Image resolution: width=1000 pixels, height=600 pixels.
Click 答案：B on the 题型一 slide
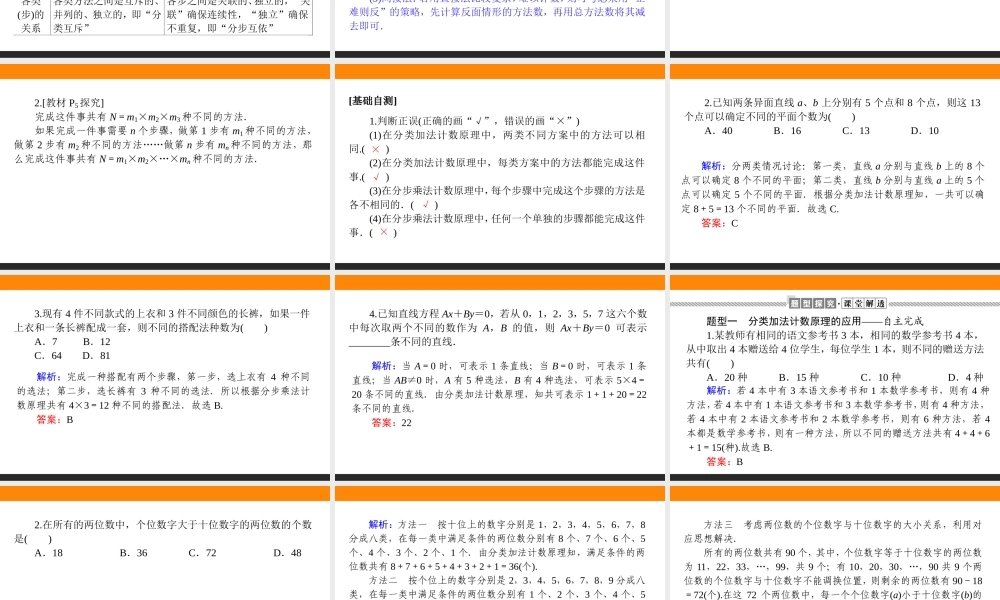click(724, 462)
